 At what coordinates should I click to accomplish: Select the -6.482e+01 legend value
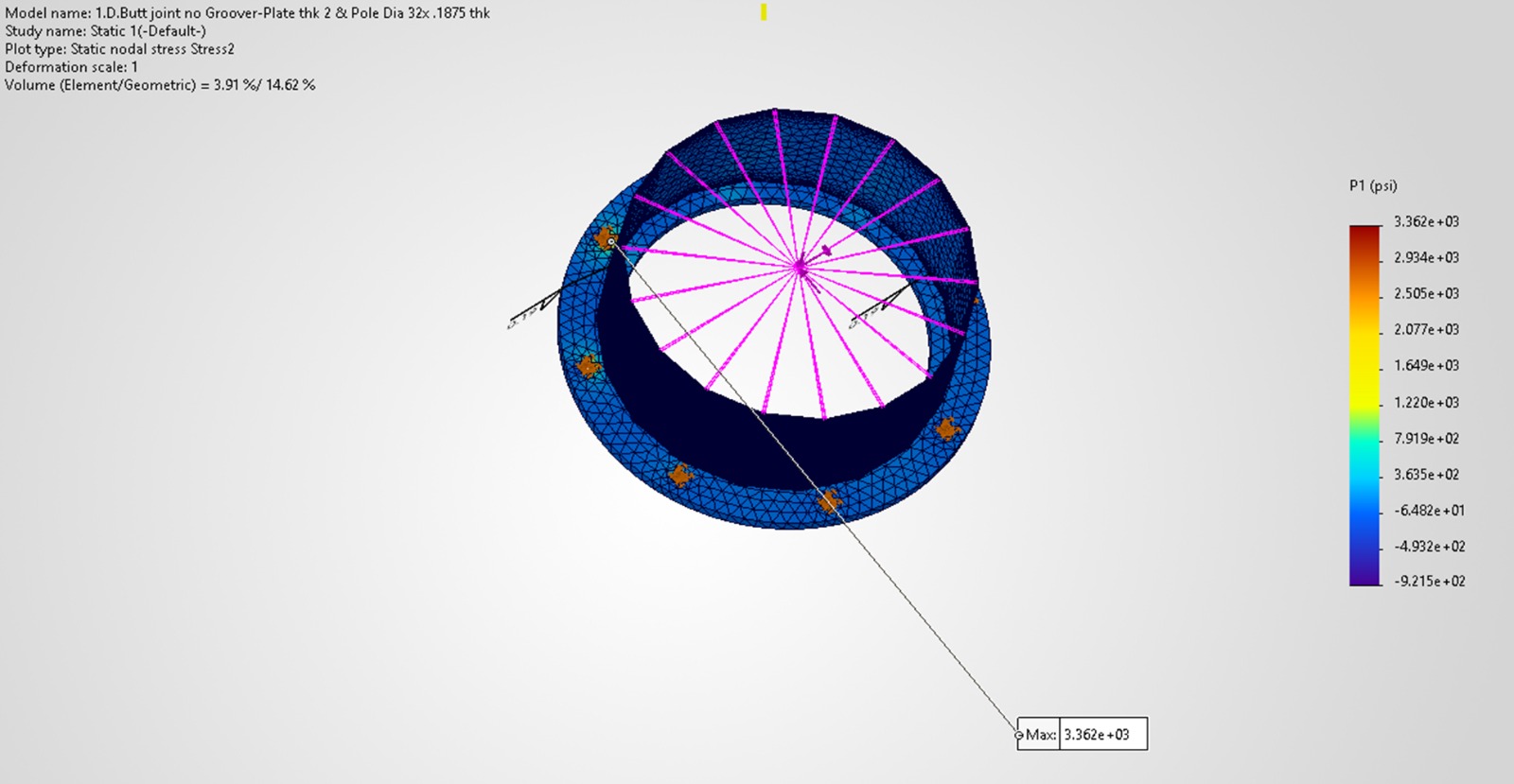pos(1429,510)
